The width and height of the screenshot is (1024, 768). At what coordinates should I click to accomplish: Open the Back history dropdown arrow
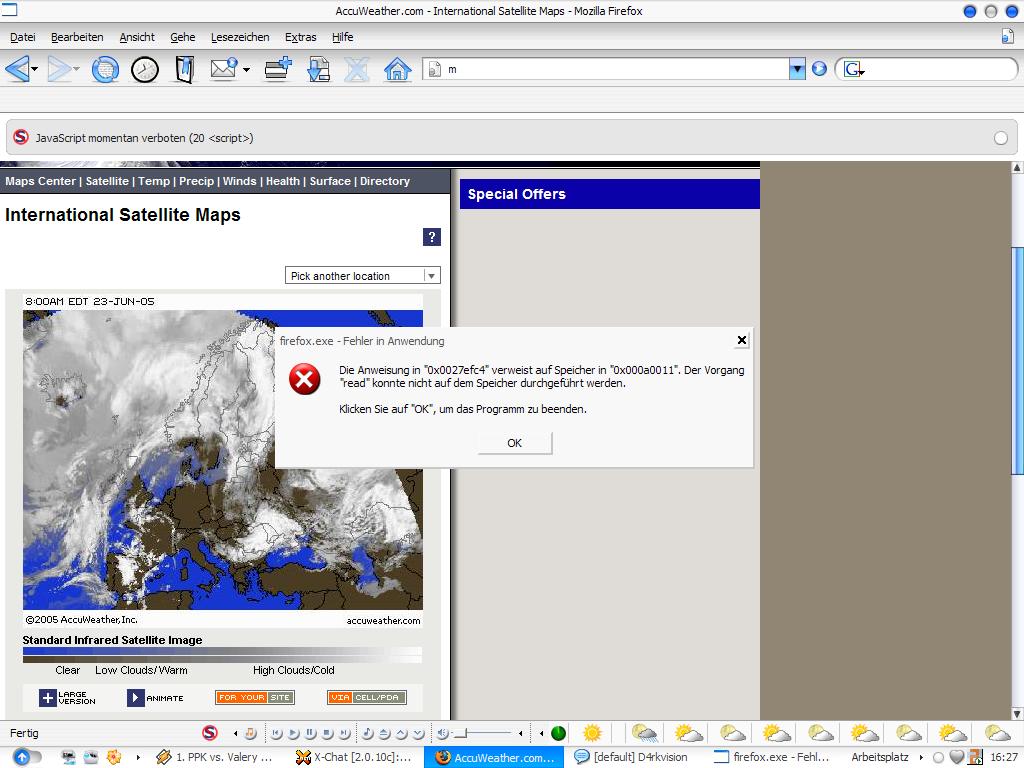(35, 69)
